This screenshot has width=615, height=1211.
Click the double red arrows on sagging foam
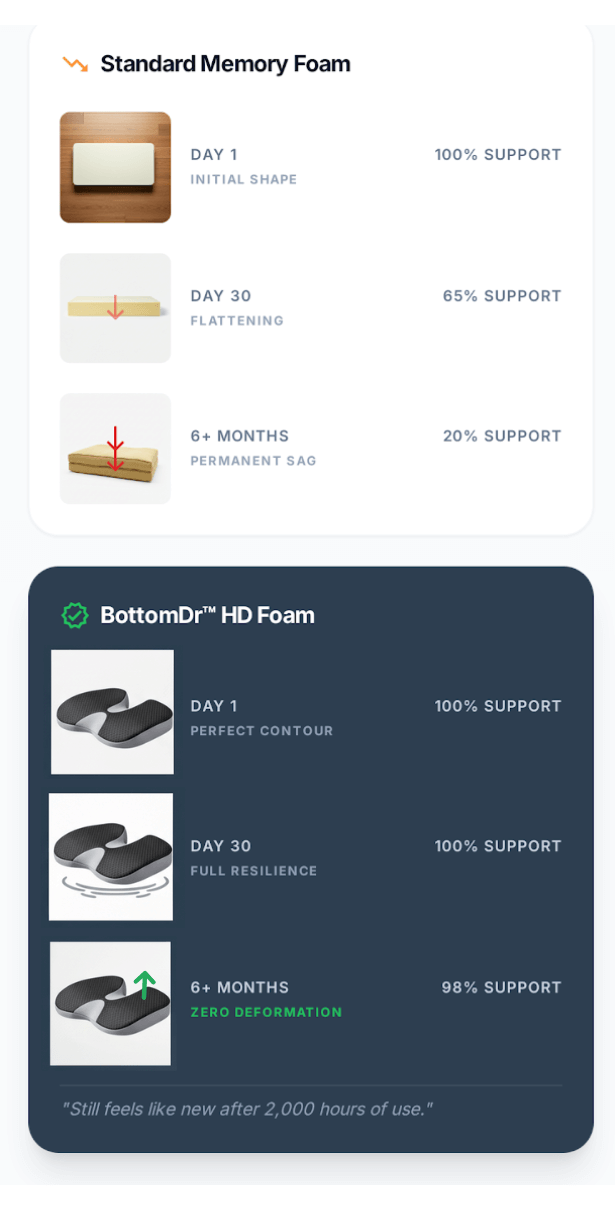coord(115,448)
